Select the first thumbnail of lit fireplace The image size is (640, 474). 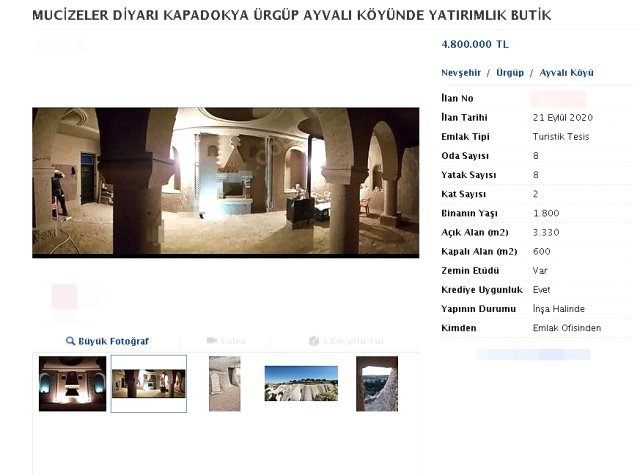pos(72,384)
